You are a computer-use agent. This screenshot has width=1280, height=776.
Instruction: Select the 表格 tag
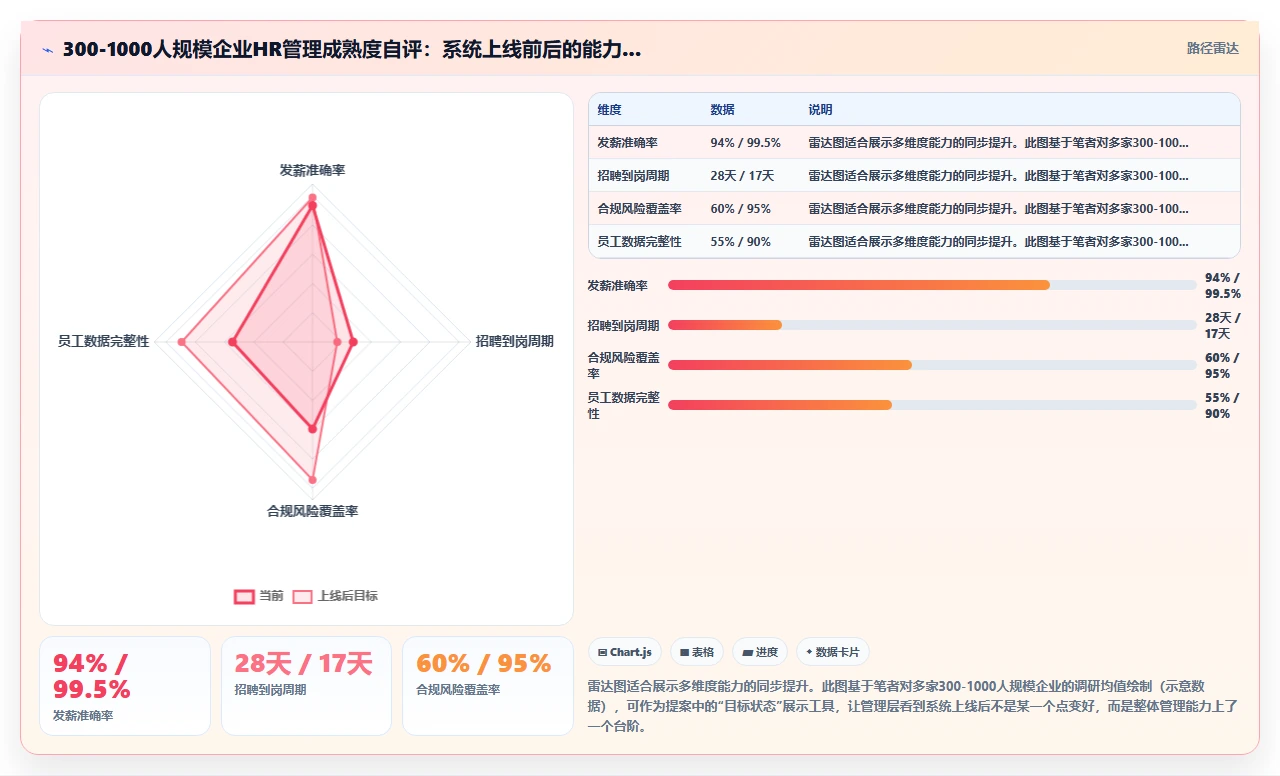pyautogui.click(x=697, y=652)
